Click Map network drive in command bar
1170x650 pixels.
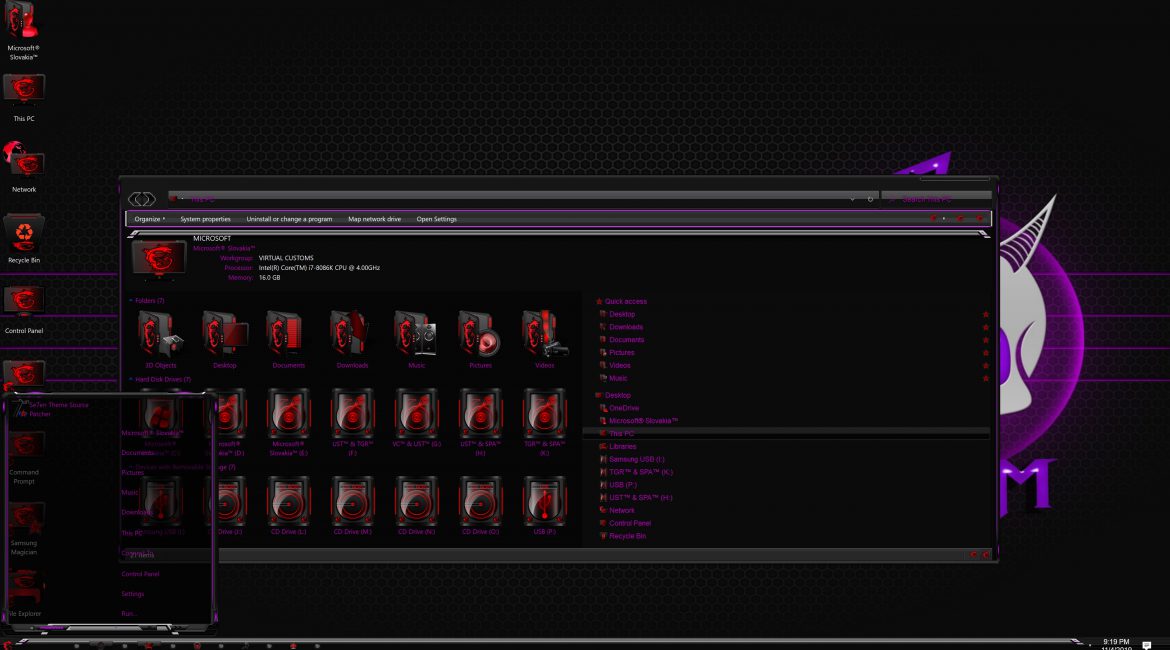[375, 219]
